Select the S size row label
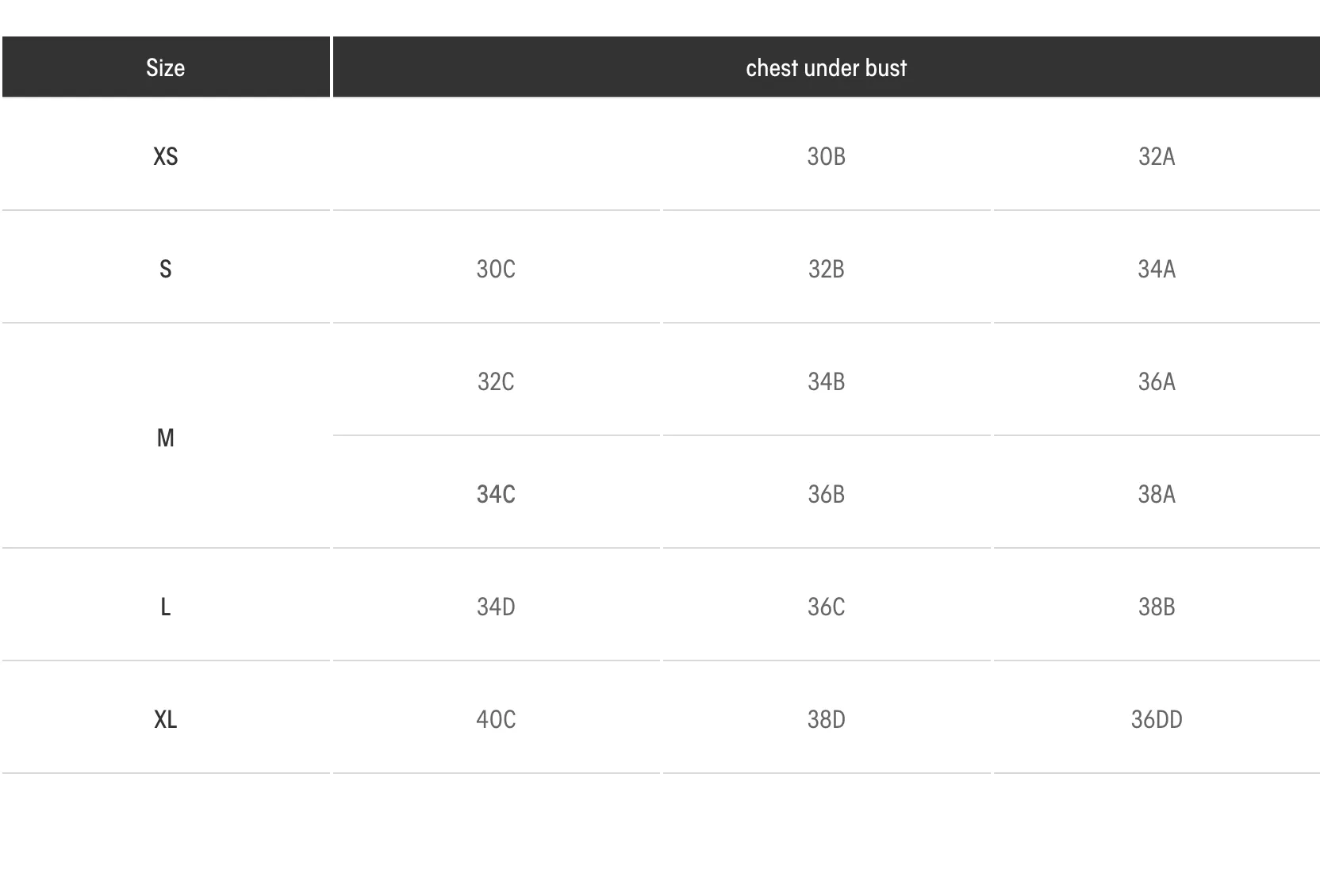 pos(165,269)
